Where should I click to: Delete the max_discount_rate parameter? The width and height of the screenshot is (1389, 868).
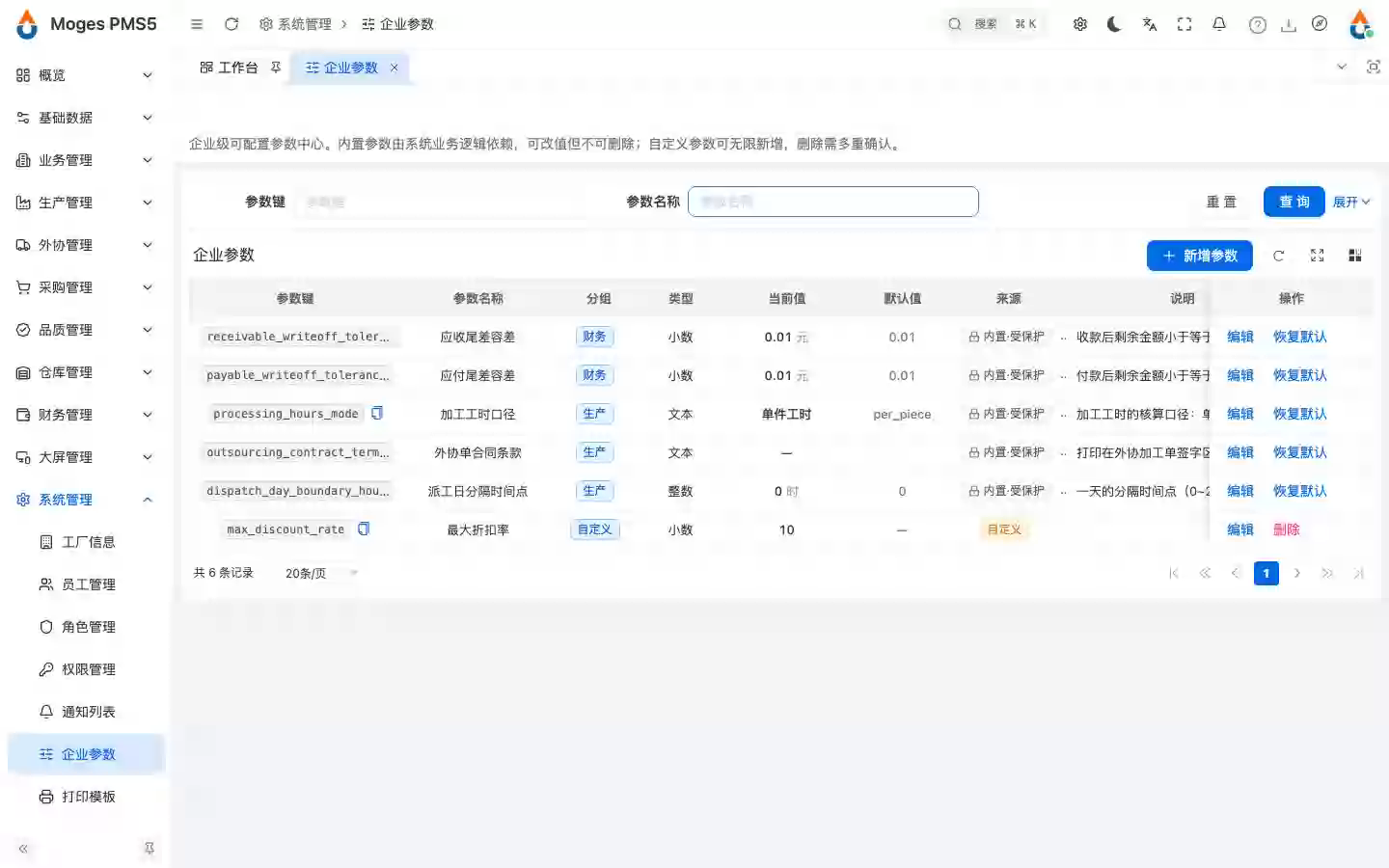pyautogui.click(x=1286, y=529)
